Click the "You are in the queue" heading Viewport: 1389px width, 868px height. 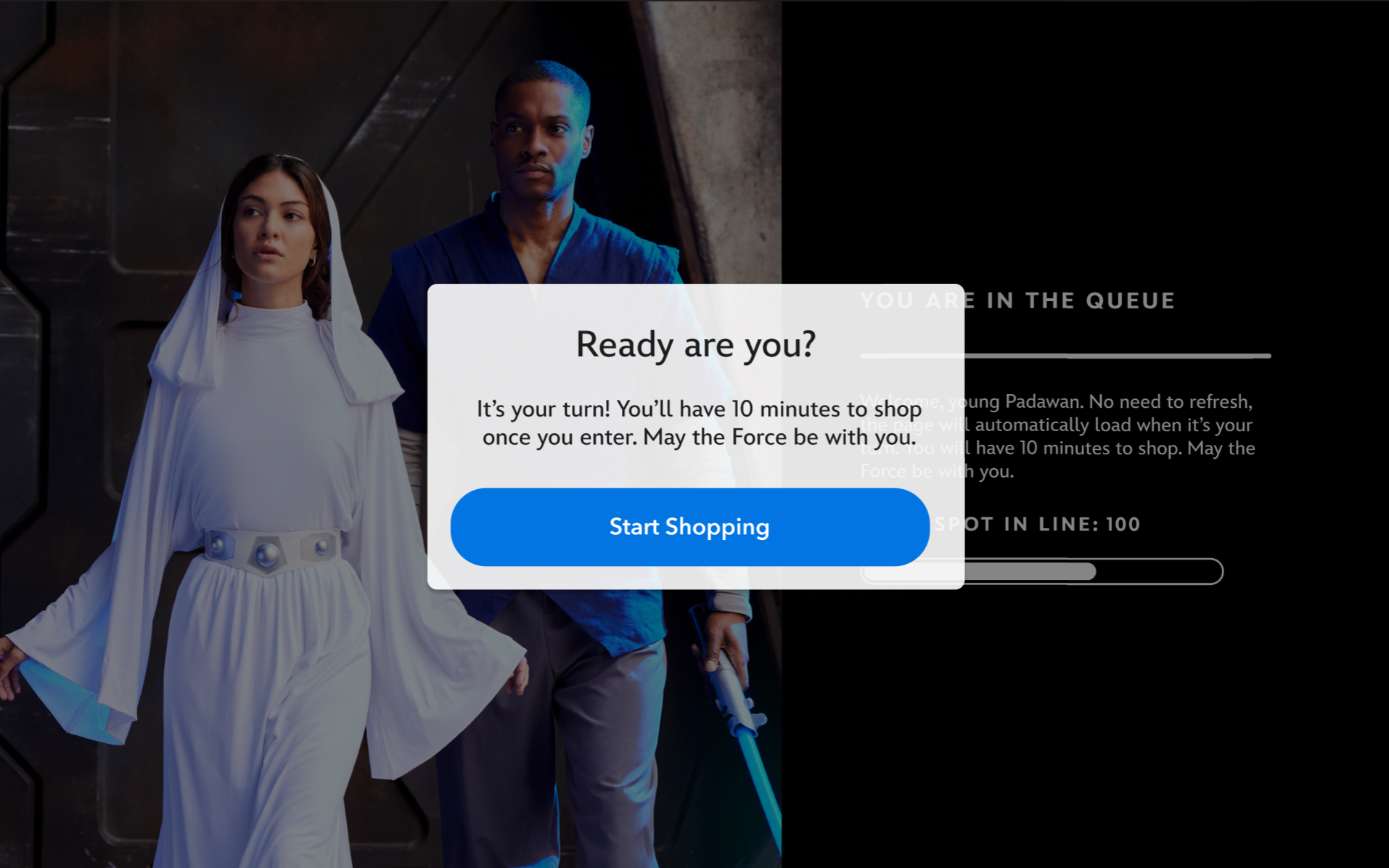[x=1017, y=300]
